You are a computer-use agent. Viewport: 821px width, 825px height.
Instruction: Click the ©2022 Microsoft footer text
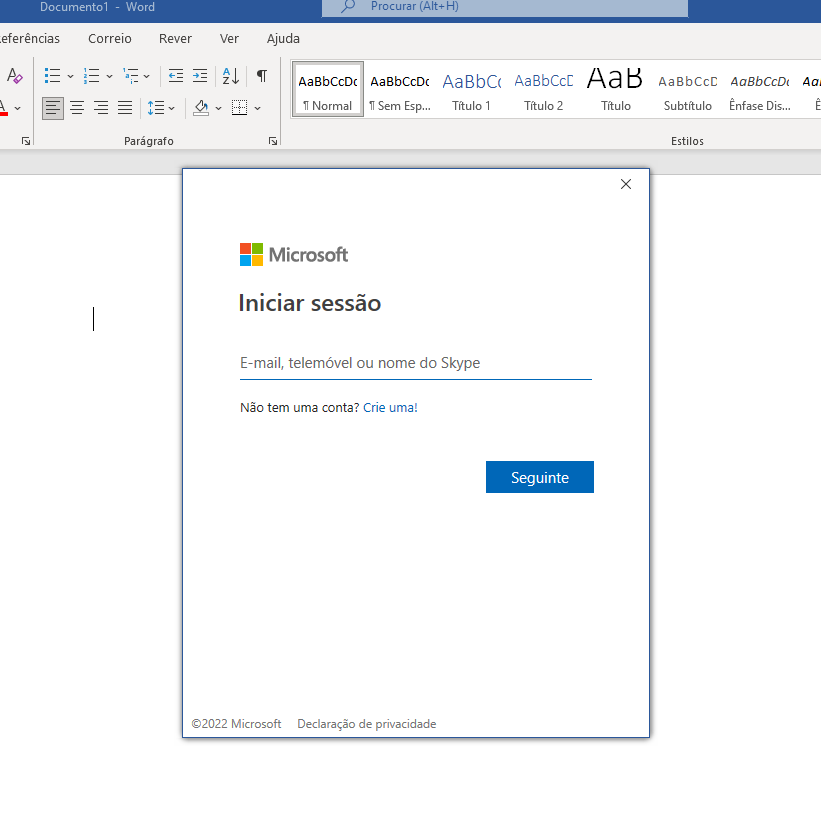coord(236,724)
